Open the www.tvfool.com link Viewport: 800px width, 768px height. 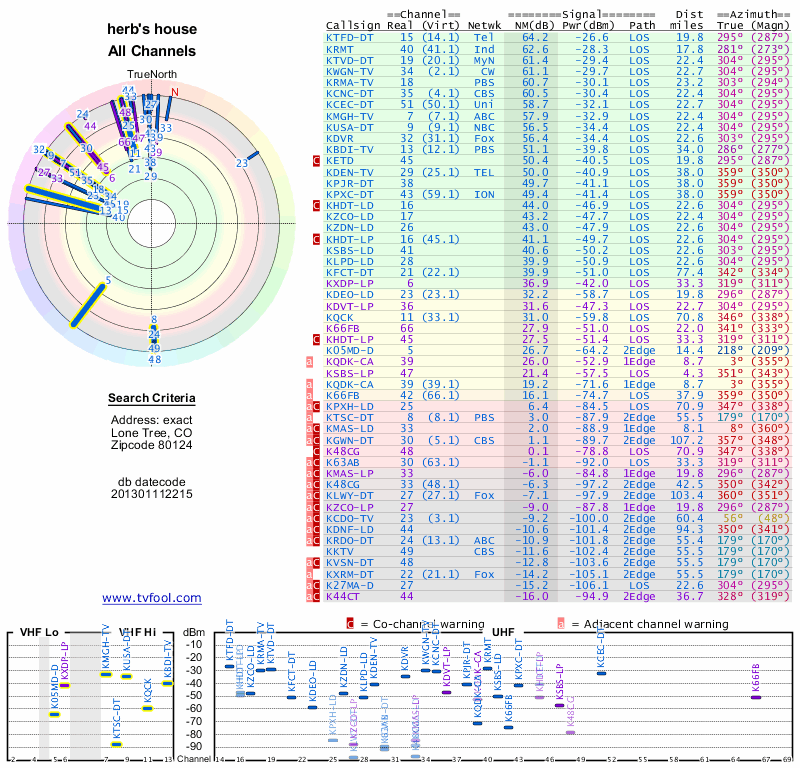152,598
